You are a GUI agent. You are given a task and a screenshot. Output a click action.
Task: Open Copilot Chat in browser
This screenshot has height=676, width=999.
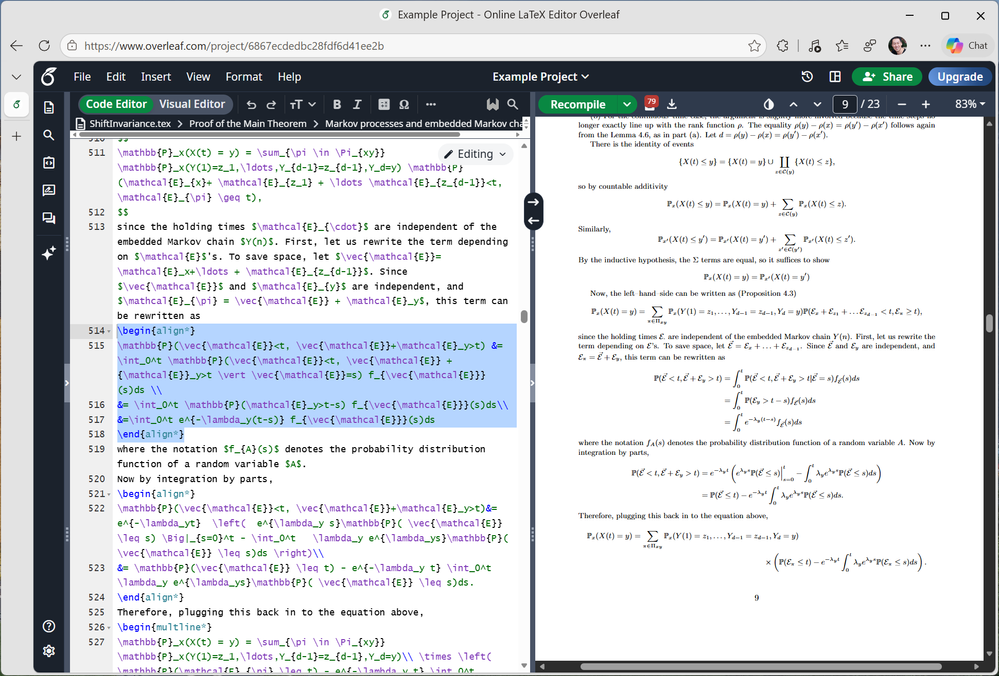pos(967,45)
